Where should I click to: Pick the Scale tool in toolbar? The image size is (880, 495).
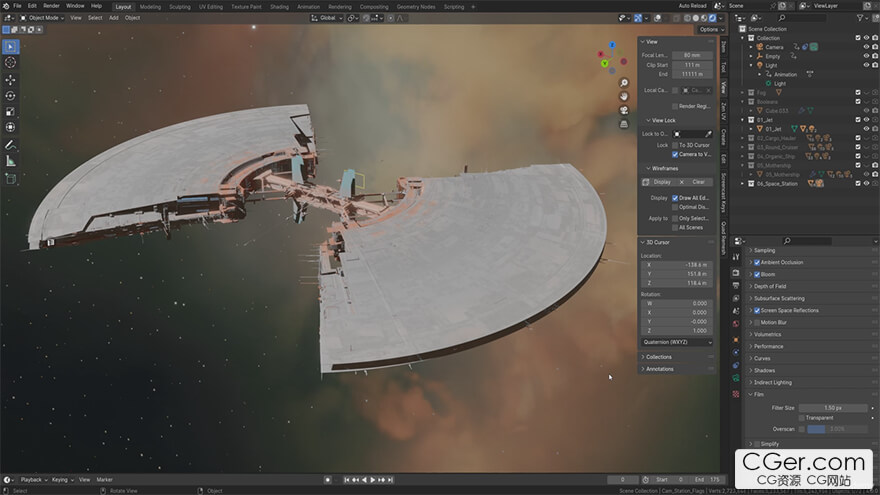click(11, 112)
